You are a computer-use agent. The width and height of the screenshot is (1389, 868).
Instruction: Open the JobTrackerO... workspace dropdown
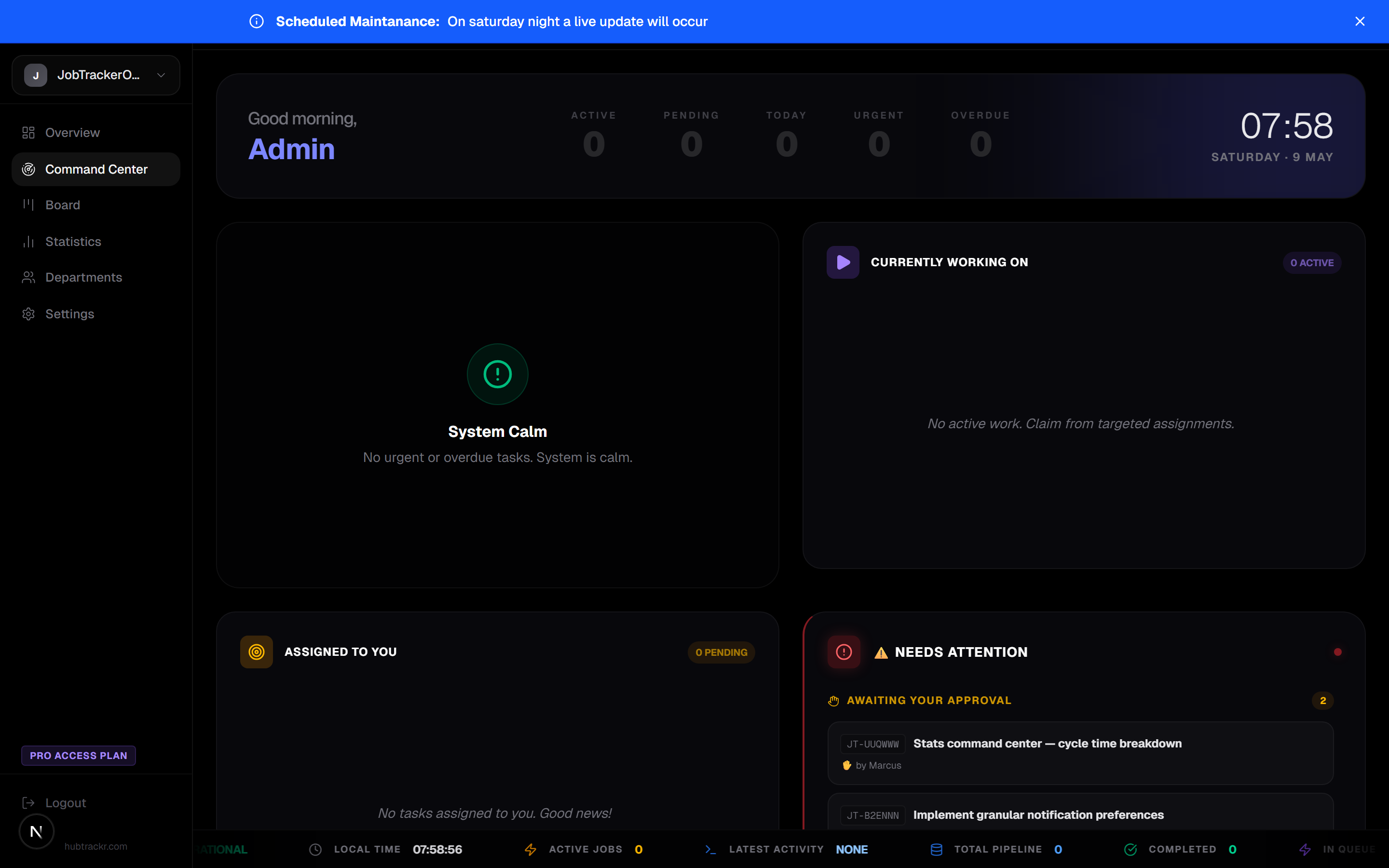96,75
